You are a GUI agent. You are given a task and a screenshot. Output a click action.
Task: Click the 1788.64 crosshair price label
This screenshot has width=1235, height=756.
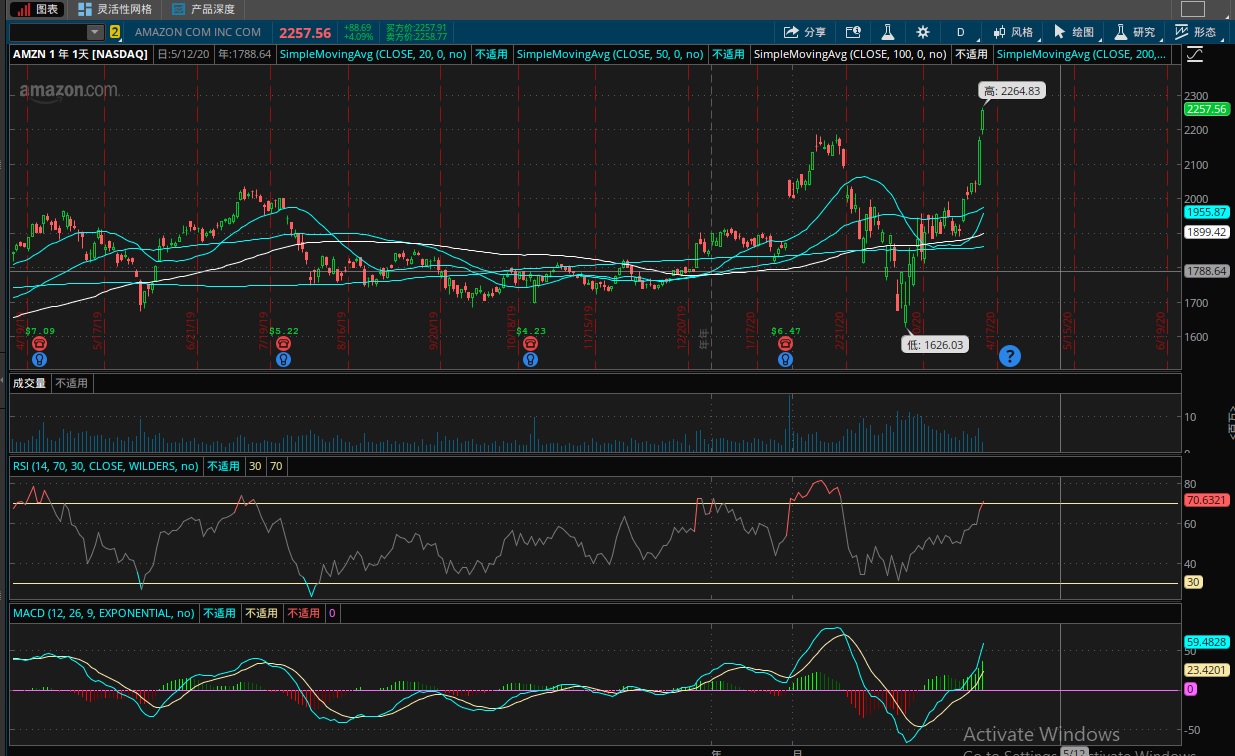tap(1206, 271)
